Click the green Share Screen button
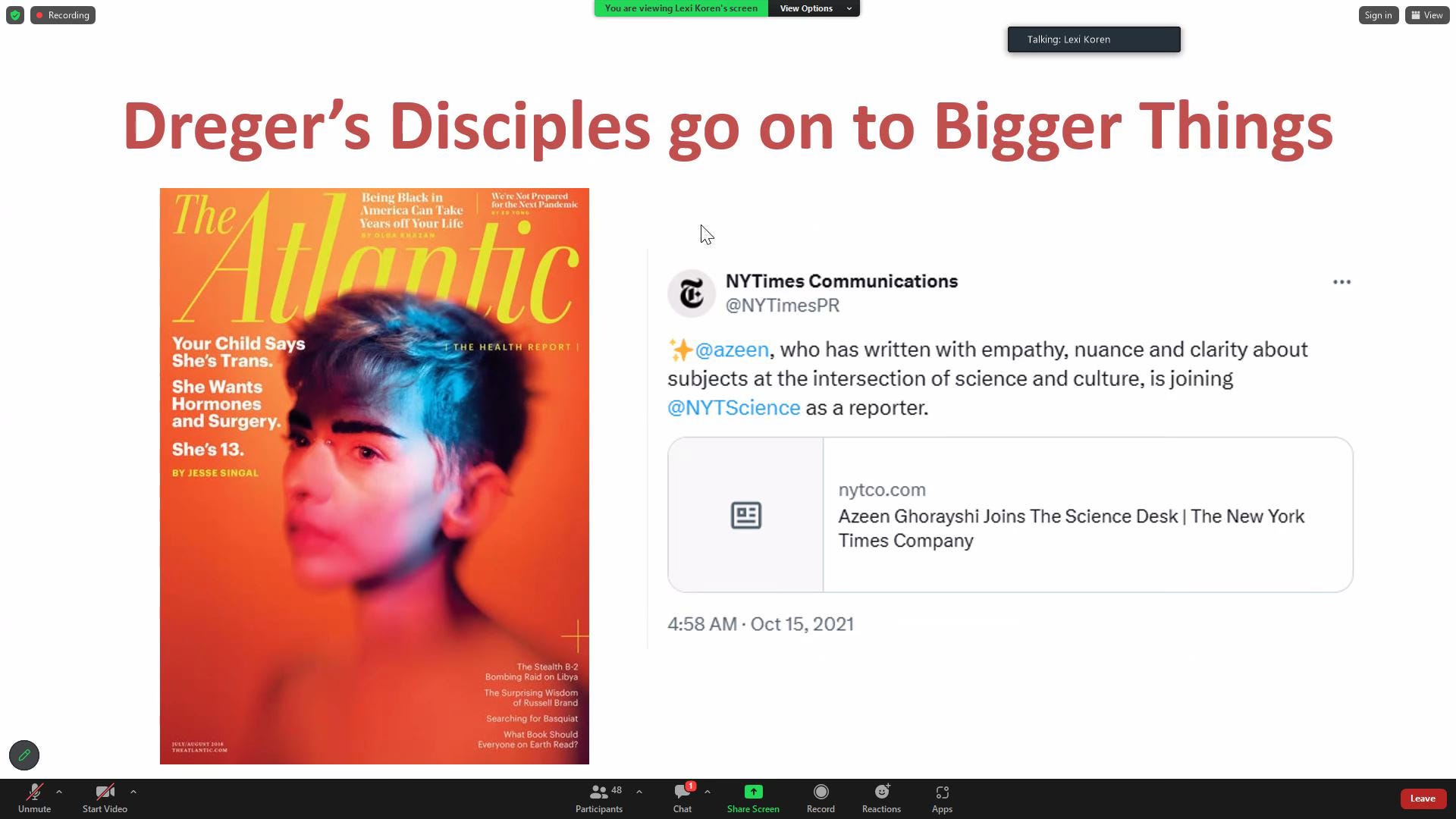Screen dimensions: 1456x819 coord(753,799)
